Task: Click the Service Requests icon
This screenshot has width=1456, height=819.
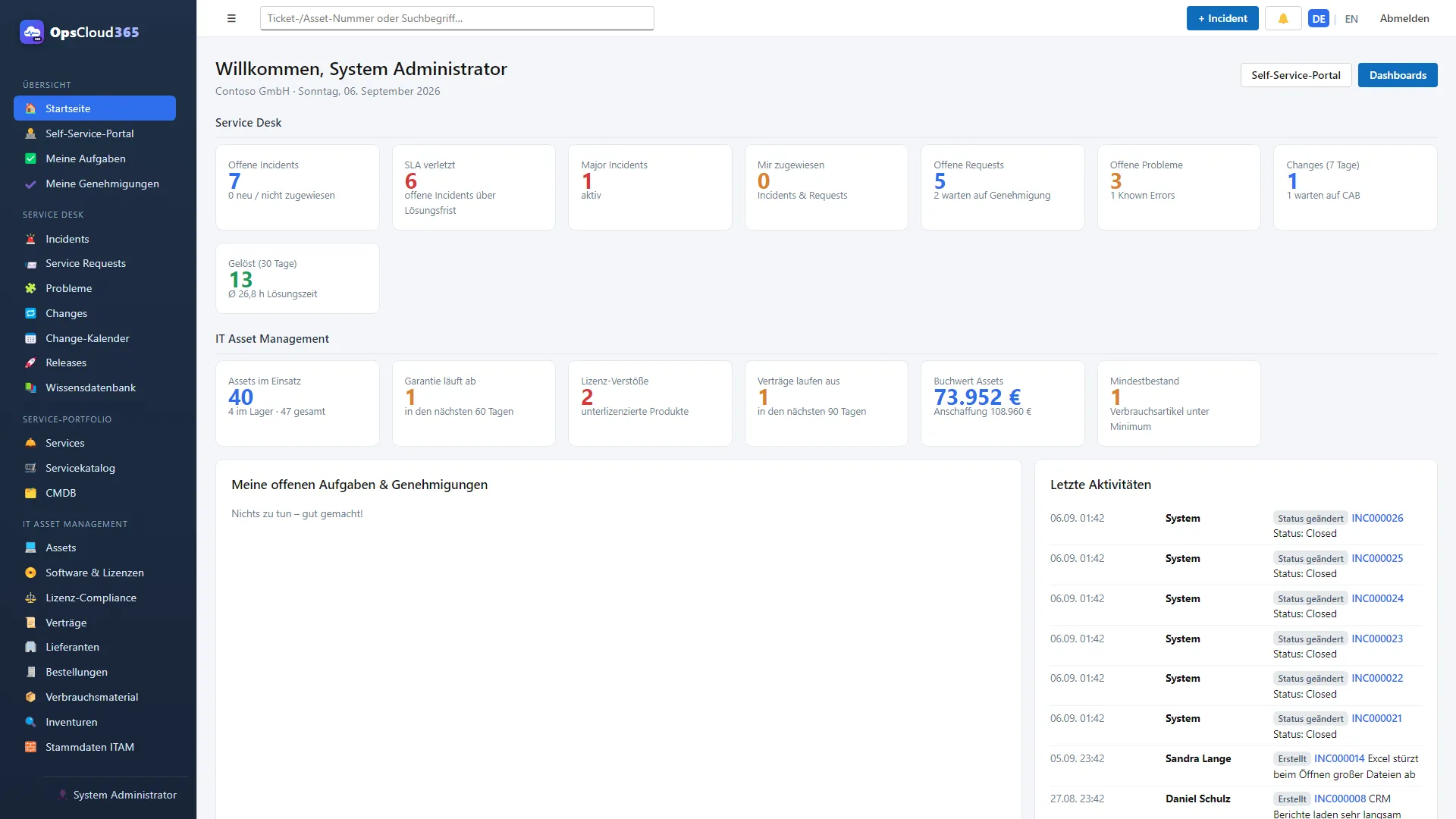Action: 30,264
